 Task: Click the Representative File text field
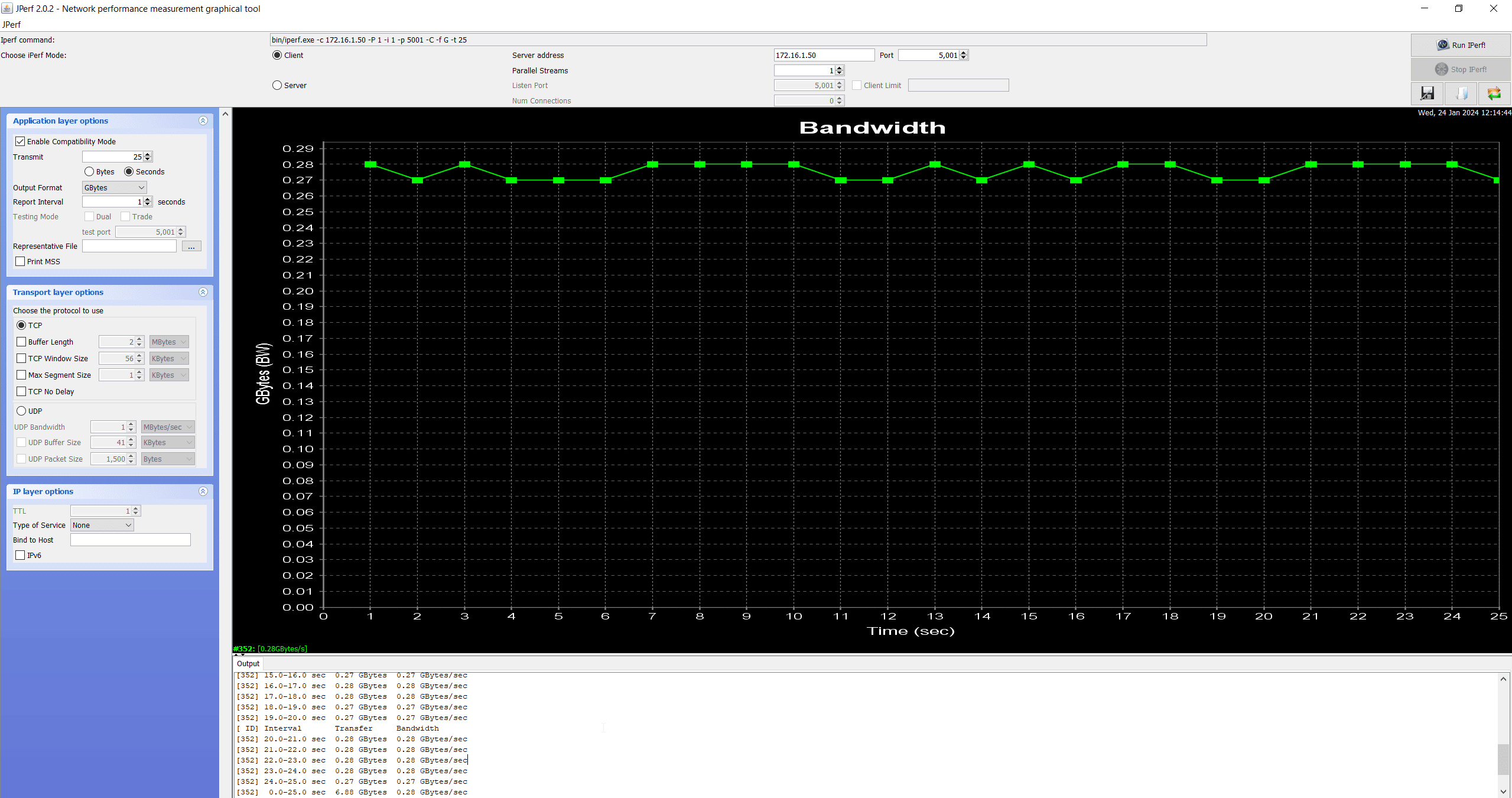(x=129, y=246)
